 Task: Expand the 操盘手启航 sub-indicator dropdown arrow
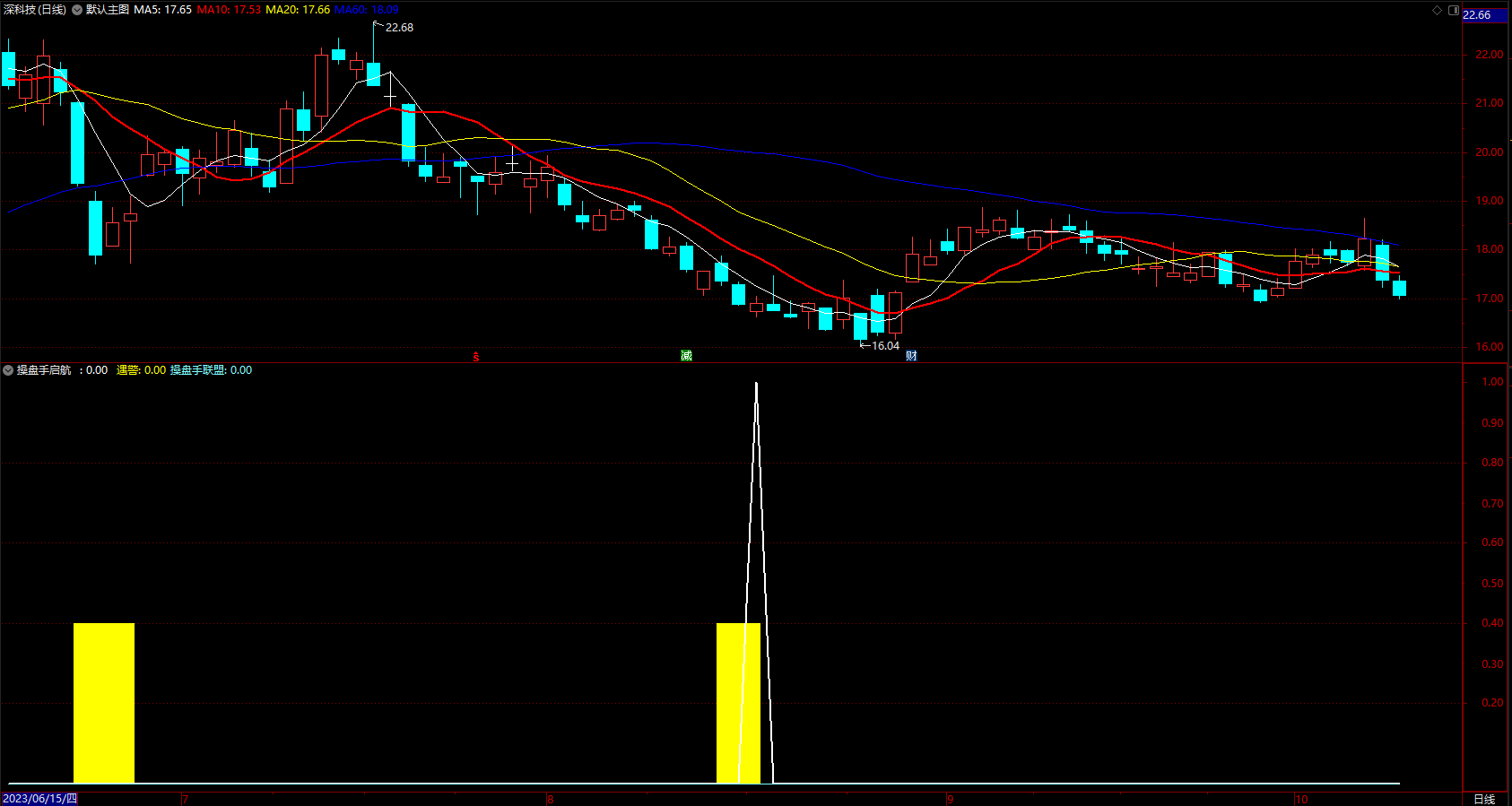tap(8, 370)
